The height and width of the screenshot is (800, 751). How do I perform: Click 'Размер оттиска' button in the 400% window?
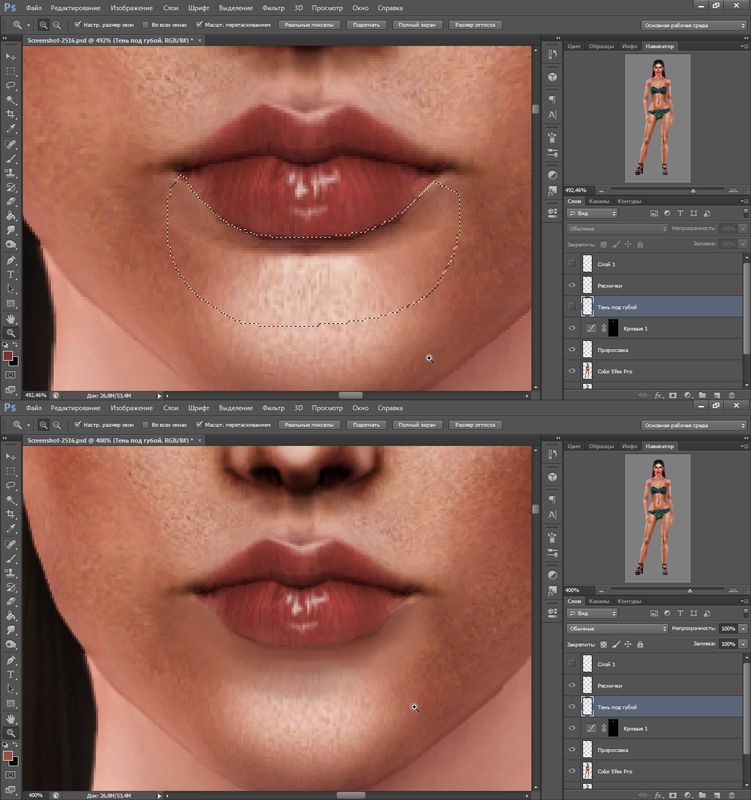click(x=475, y=424)
